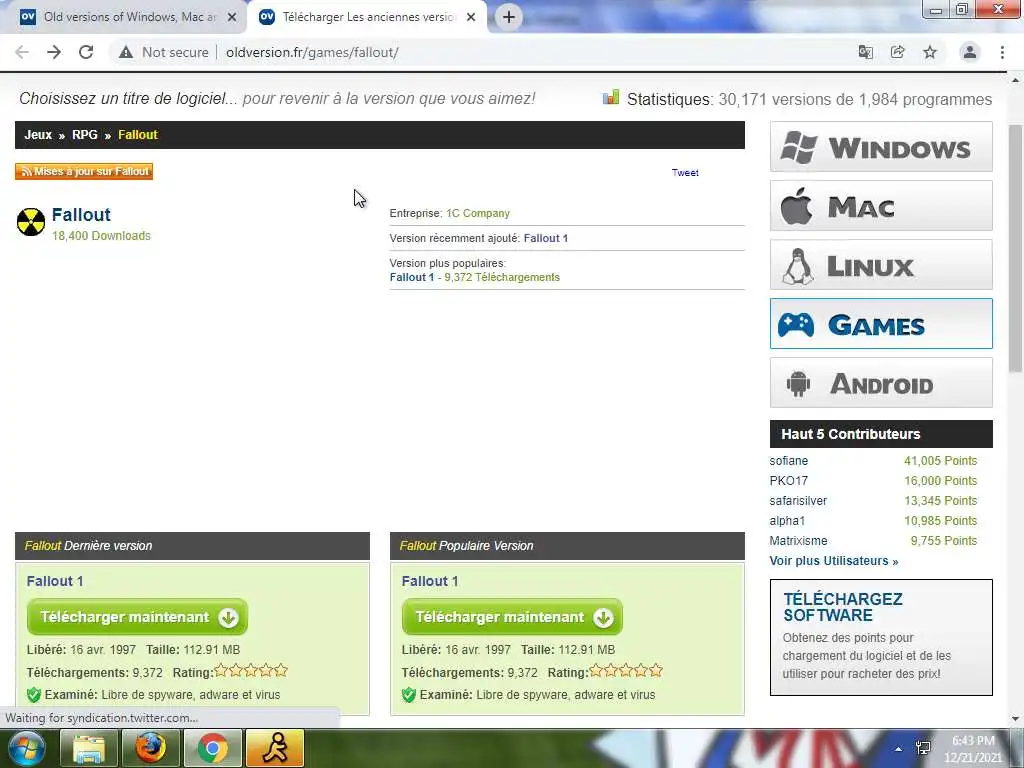The height and width of the screenshot is (768, 1024).
Task: Click contributor Matrixisme
Action: pos(798,541)
